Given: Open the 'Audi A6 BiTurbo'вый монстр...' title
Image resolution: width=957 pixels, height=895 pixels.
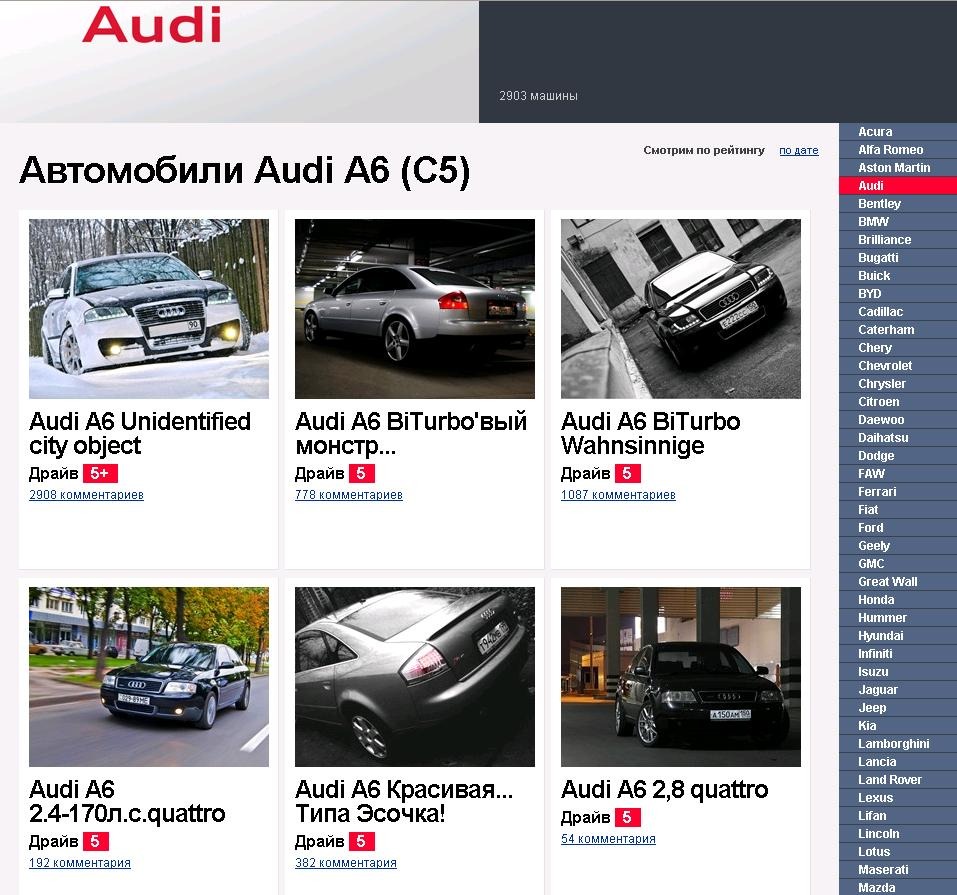Looking at the screenshot, I should [411, 433].
